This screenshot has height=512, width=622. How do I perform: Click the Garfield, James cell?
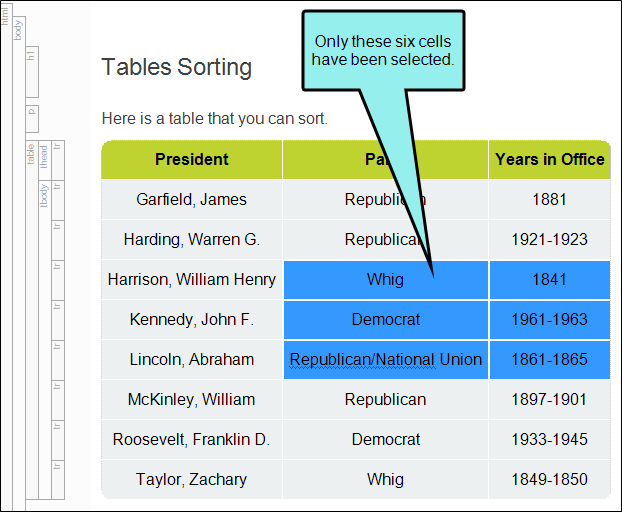tap(192, 199)
